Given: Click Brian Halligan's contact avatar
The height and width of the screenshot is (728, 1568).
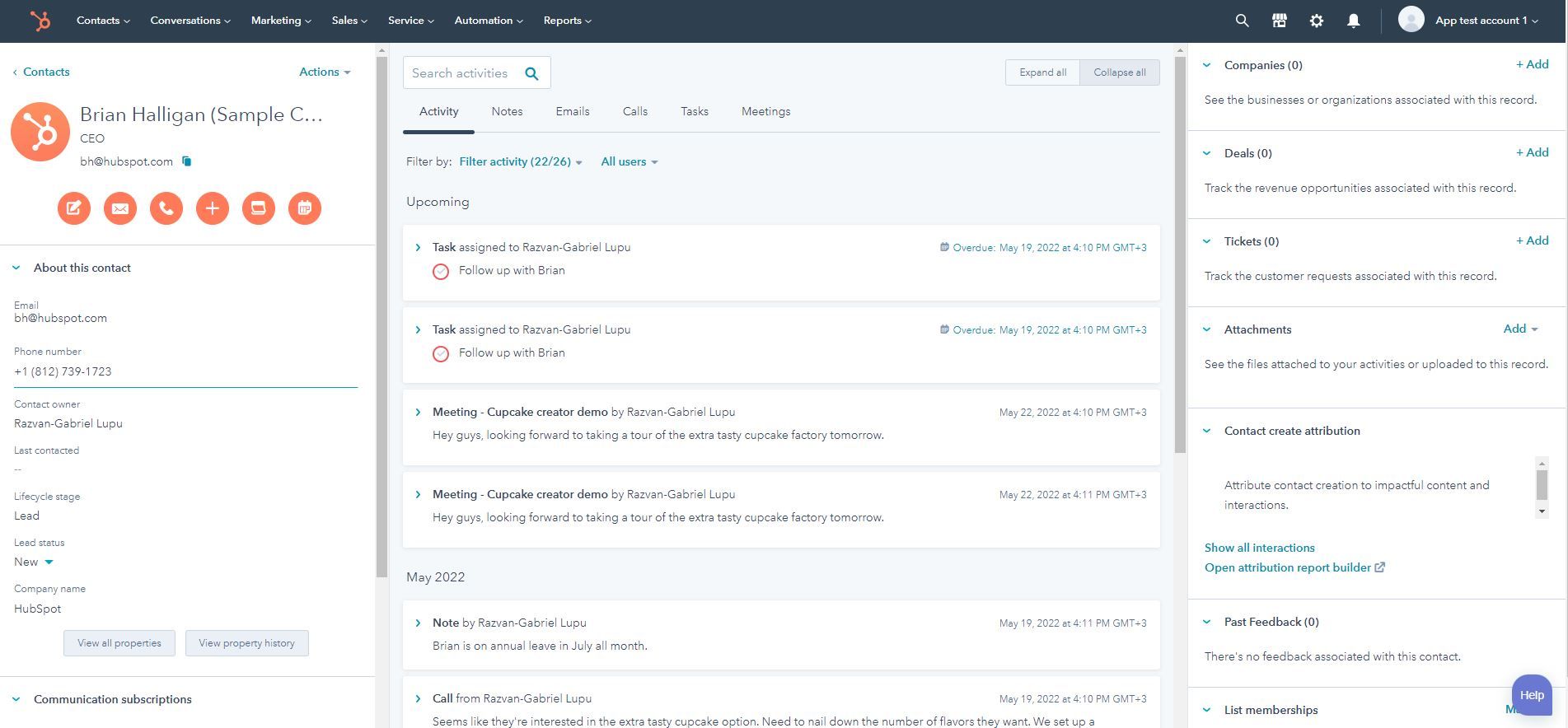Looking at the screenshot, I should [40, 132].
